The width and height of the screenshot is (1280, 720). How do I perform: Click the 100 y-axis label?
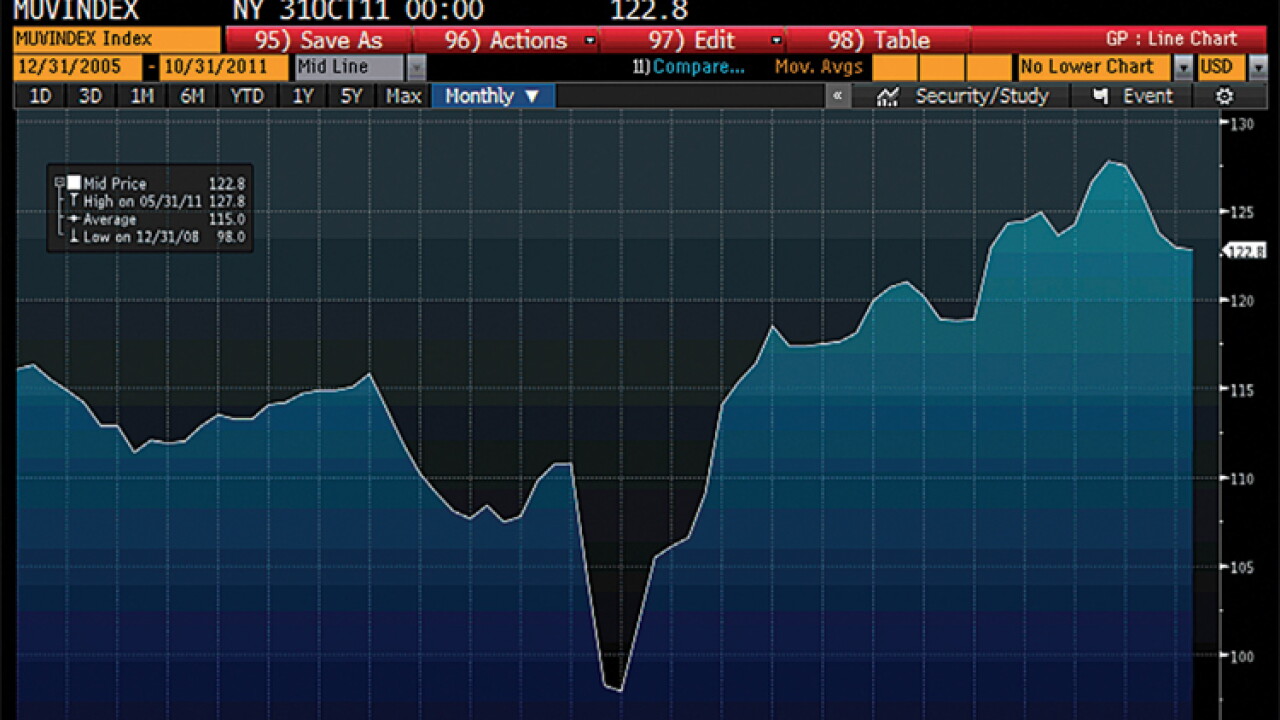tap(1242, 657)
